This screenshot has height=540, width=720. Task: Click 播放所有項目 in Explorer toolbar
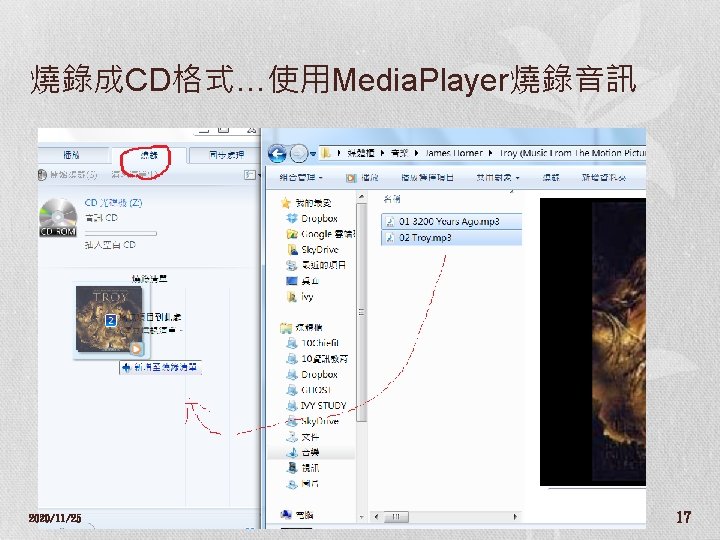[428, 177]
